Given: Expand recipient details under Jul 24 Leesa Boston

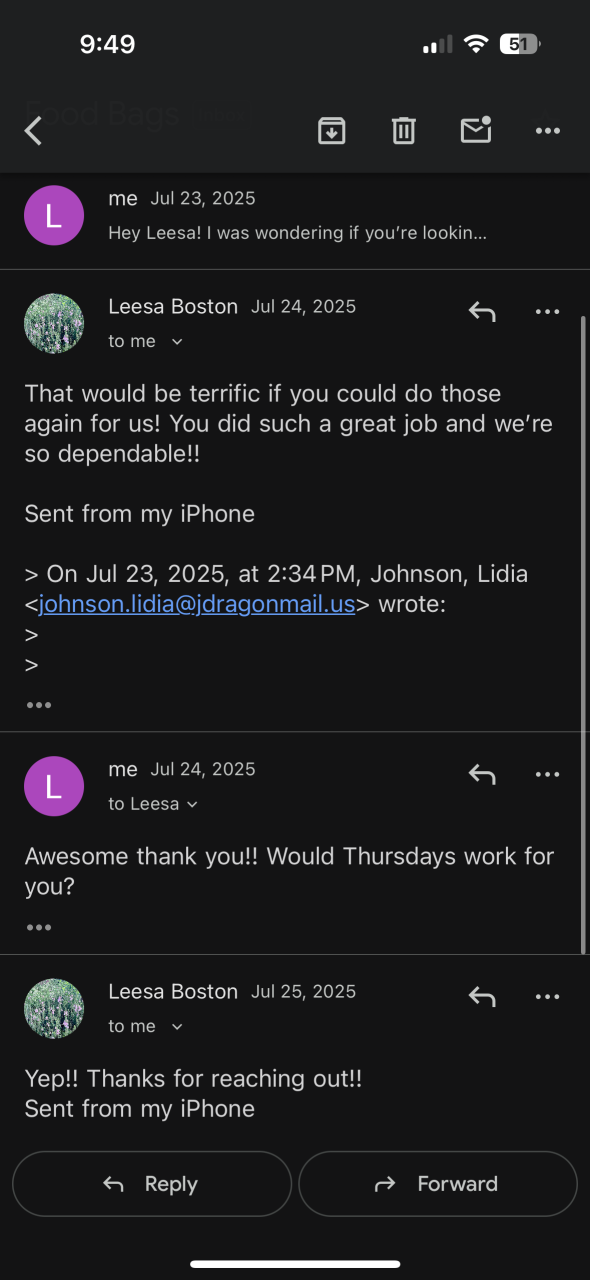Looking at the screenshot, I should pos(177,342).
